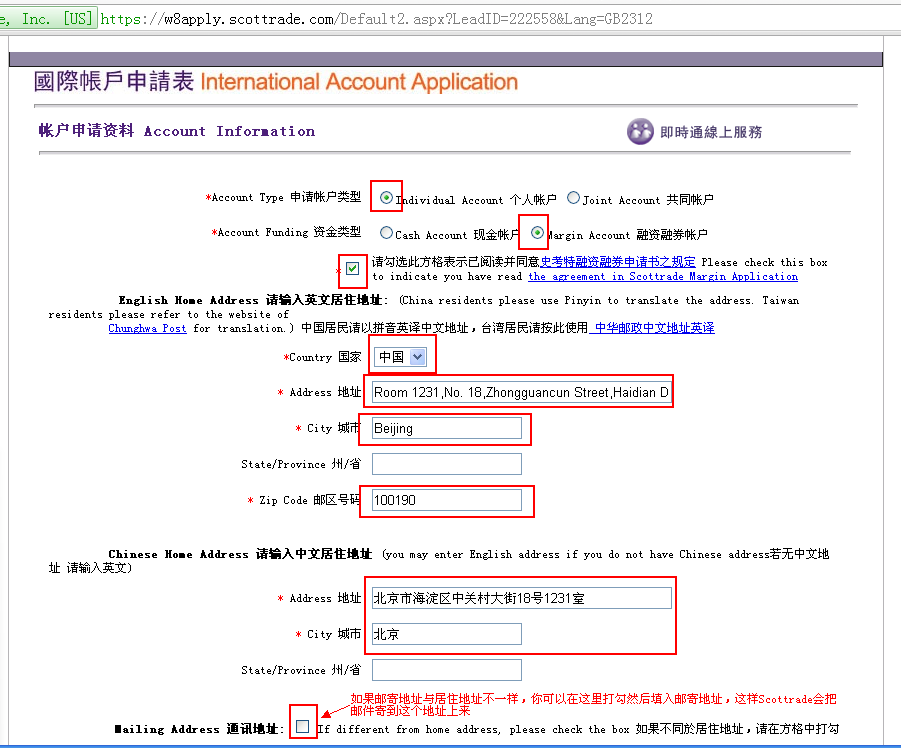Check the different Mailing Address box
The image size is (901, 748).
point(303,726)
